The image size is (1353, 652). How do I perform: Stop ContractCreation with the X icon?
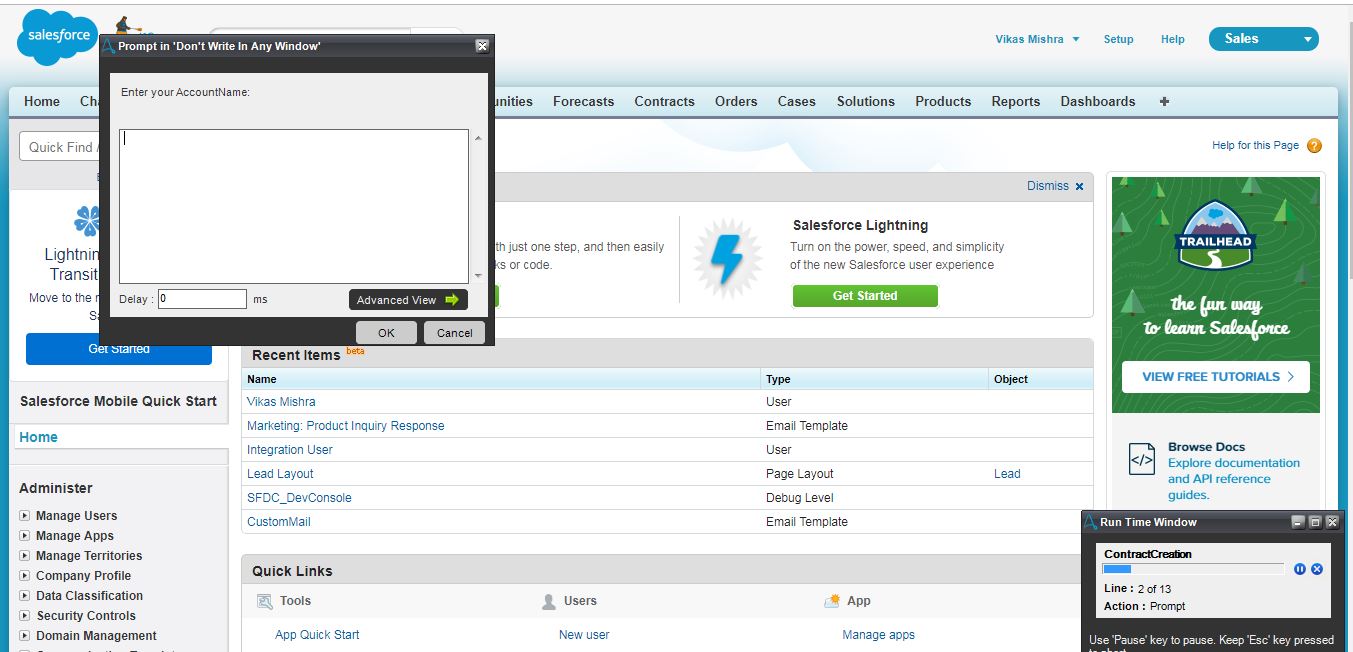tap(1317, 569)
